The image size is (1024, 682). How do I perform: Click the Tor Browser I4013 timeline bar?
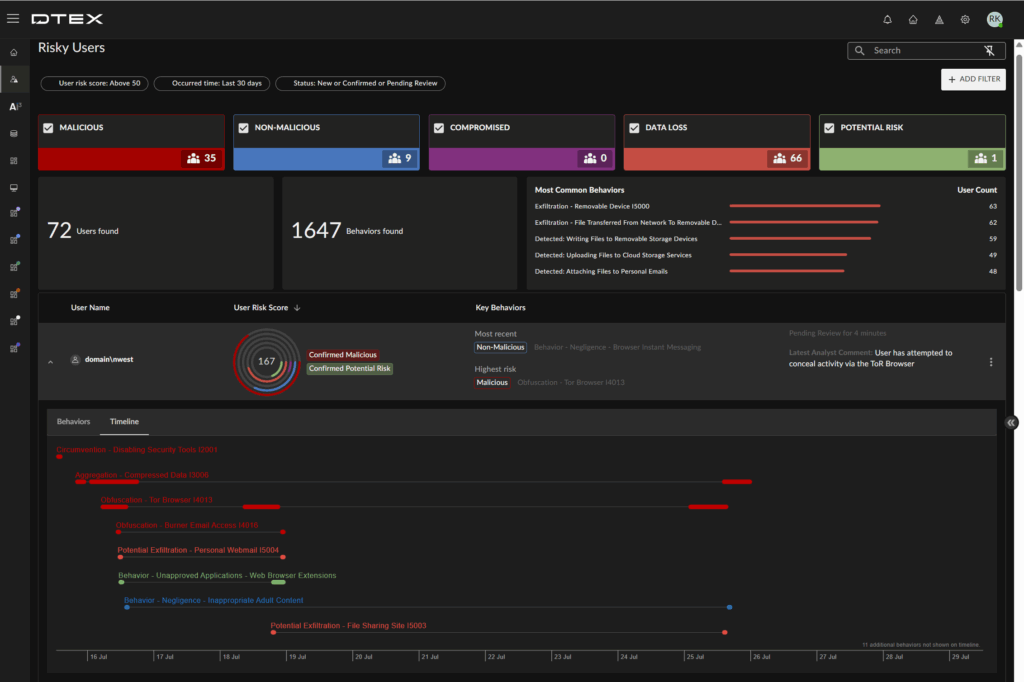pyautogui.click(x=114, y=507)
